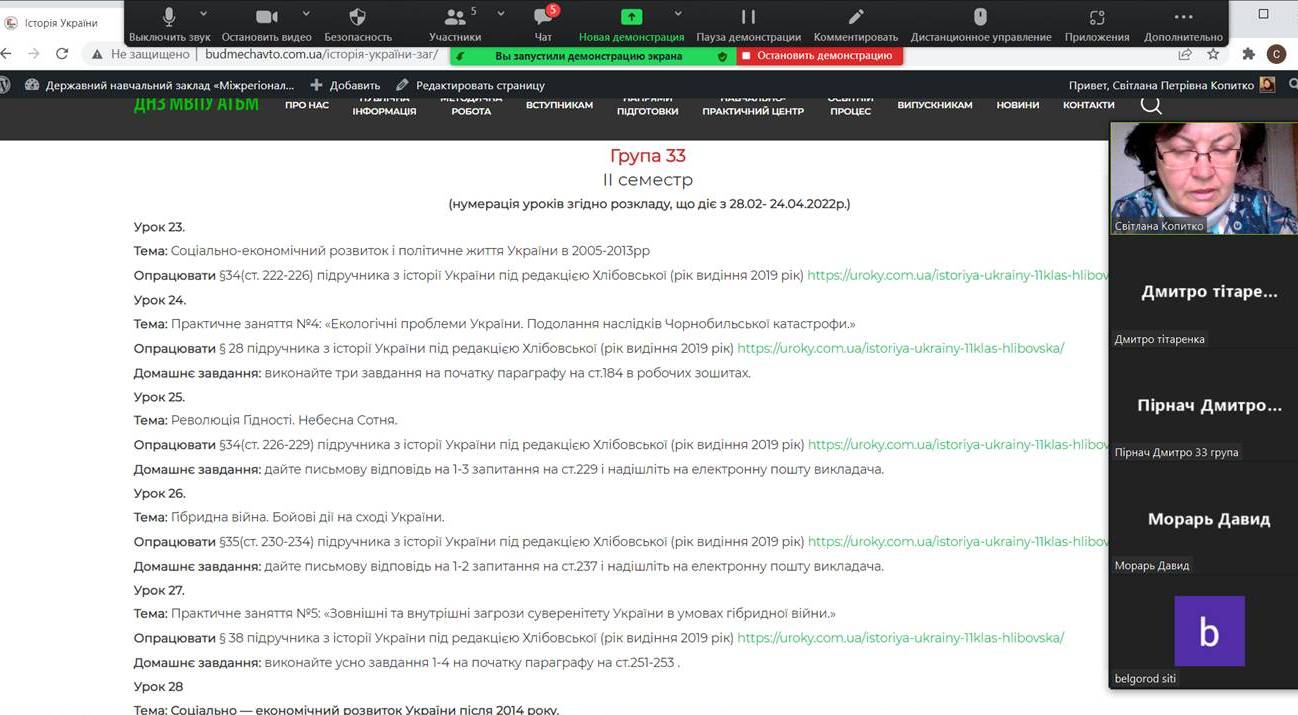Go forward in browser history
The height and width of the screenshot is (715, 1298).
[x=35, y=55]
